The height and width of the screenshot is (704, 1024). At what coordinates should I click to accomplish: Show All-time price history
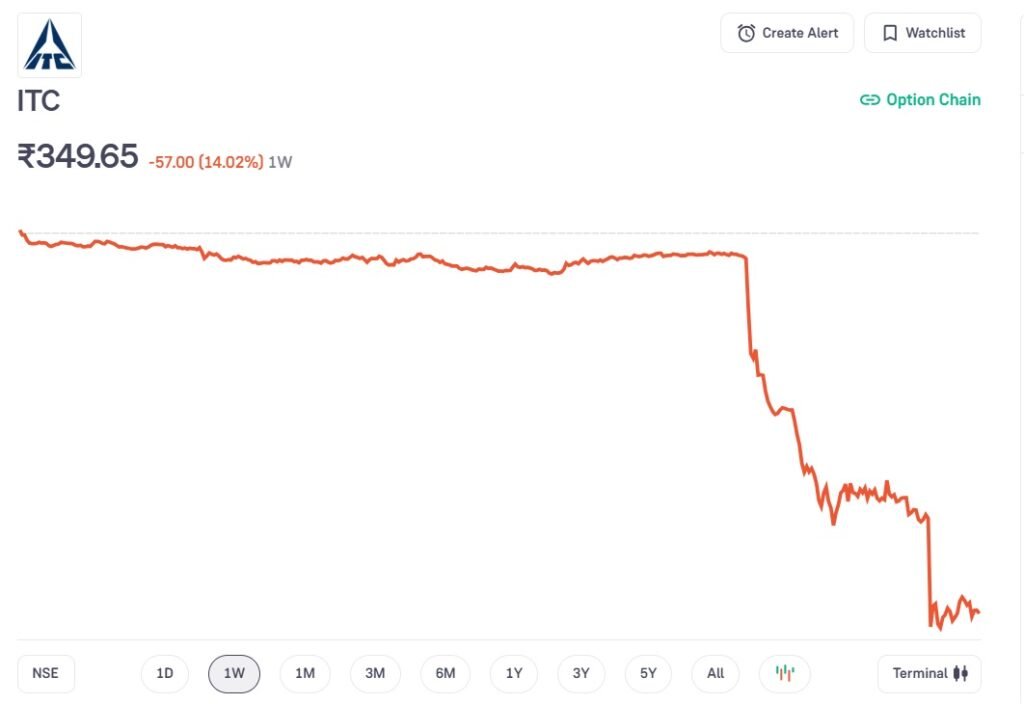(715, 673)
